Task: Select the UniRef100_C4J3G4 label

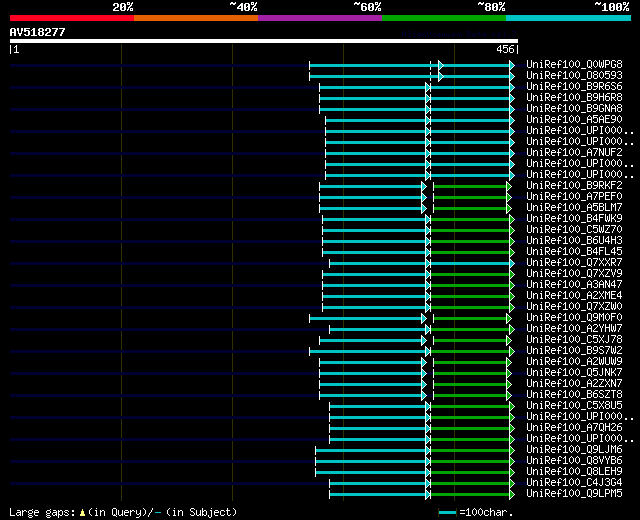Action: pos(574,483)
